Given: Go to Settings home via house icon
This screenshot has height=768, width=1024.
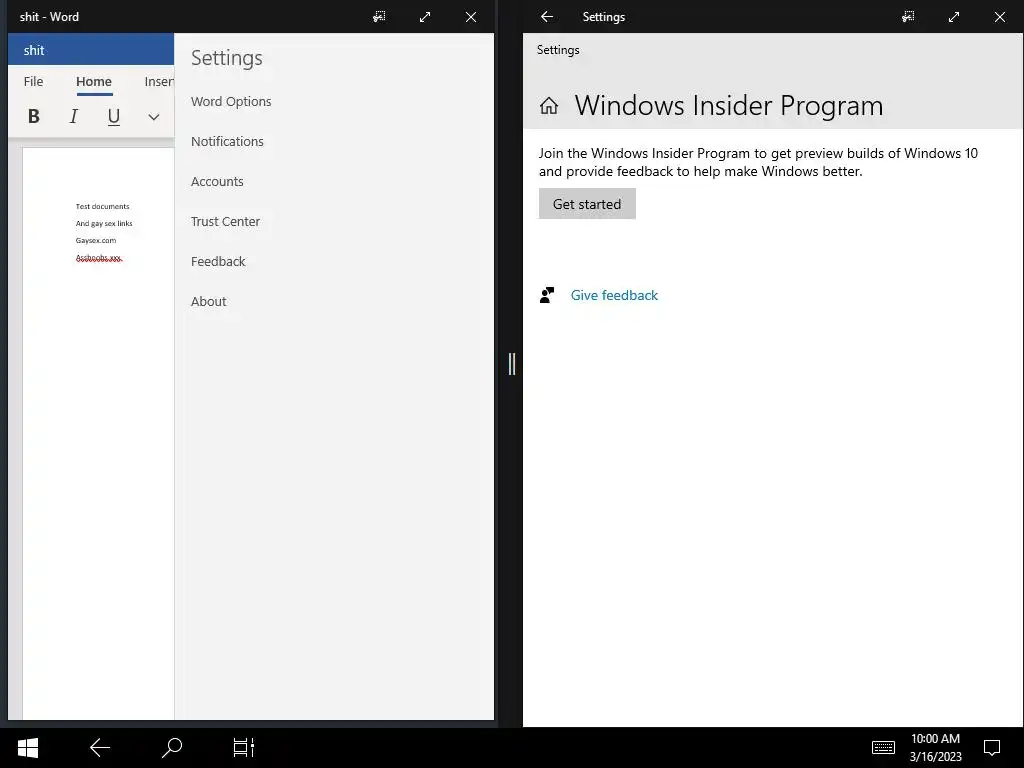Looking at the screenshot, I should pos(549,105).
